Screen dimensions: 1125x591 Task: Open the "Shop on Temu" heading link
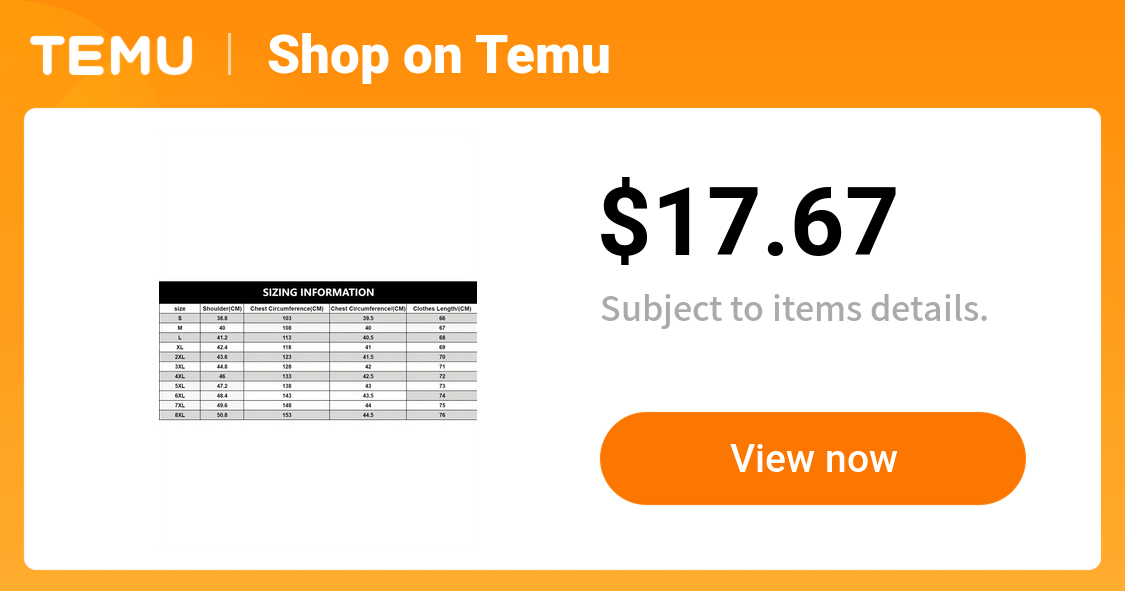[438, 55]
